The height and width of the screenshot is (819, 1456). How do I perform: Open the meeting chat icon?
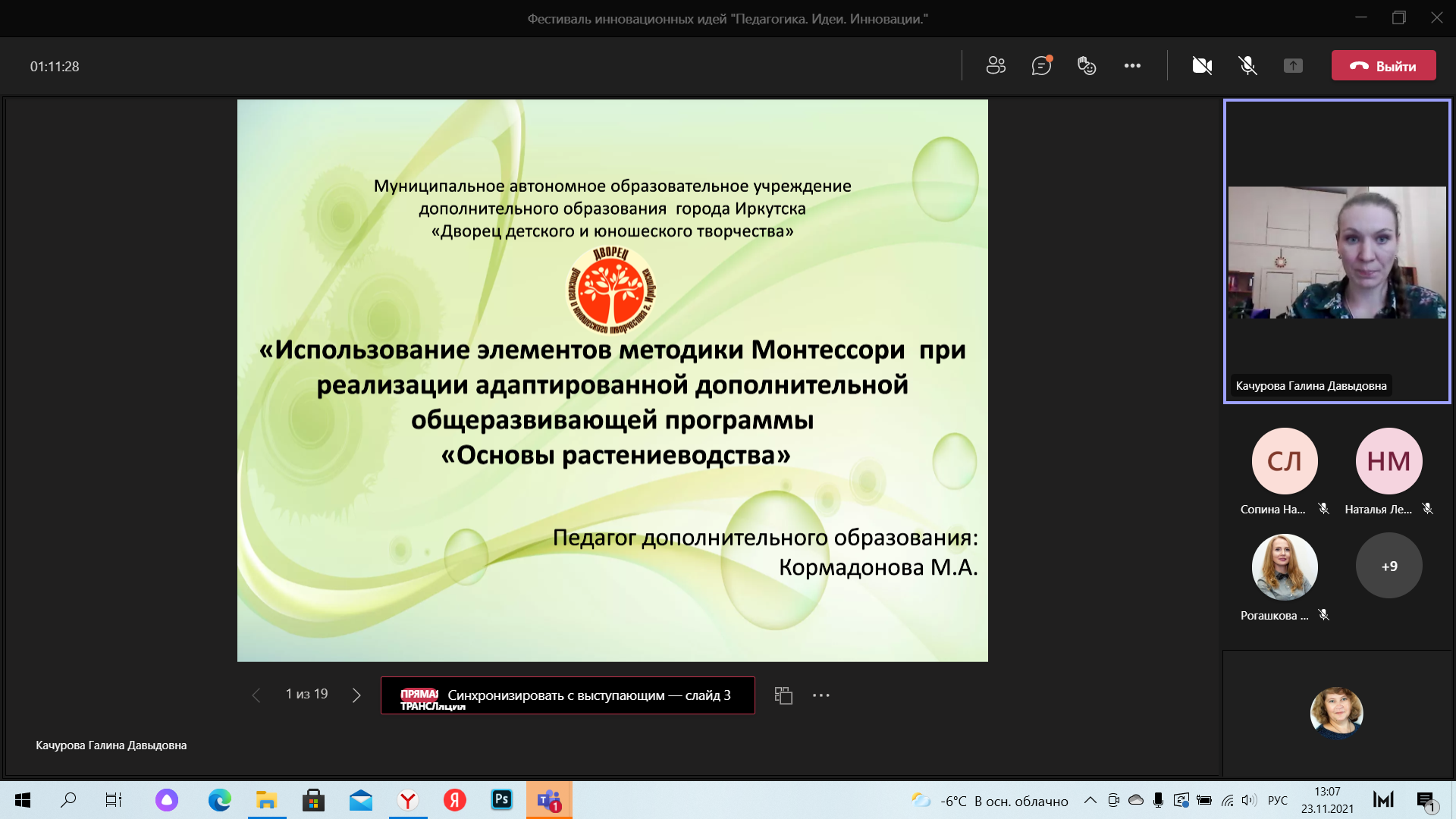[1041, 66]
